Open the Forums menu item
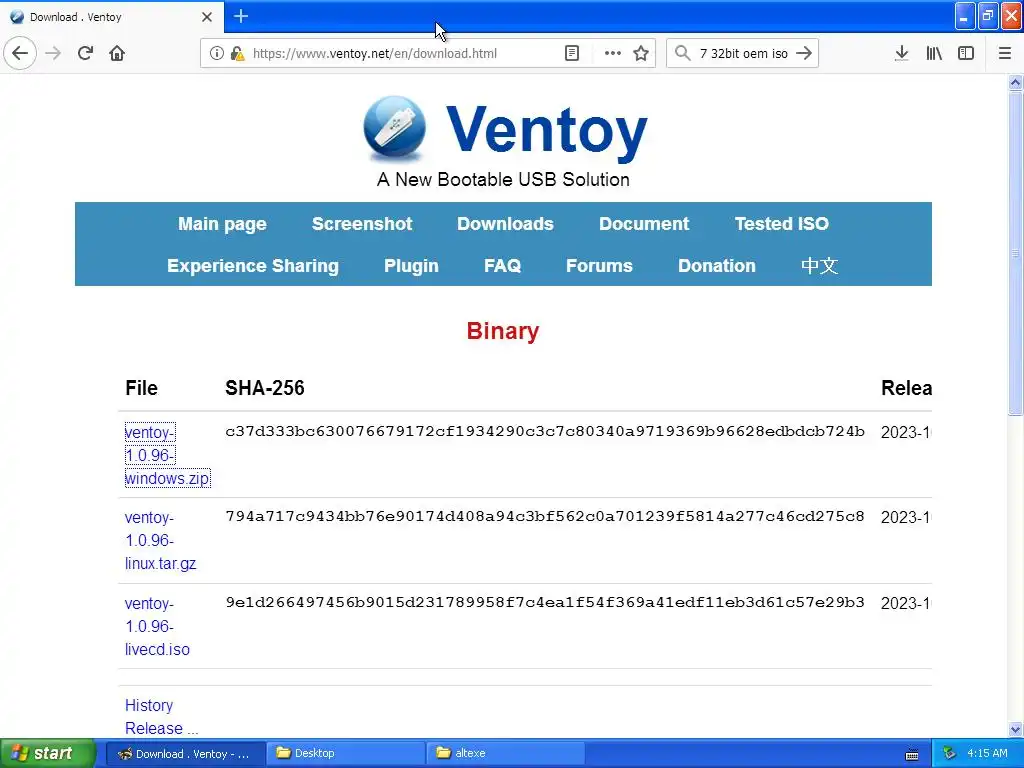This screenshot has height=768, width=1024. 599,266
